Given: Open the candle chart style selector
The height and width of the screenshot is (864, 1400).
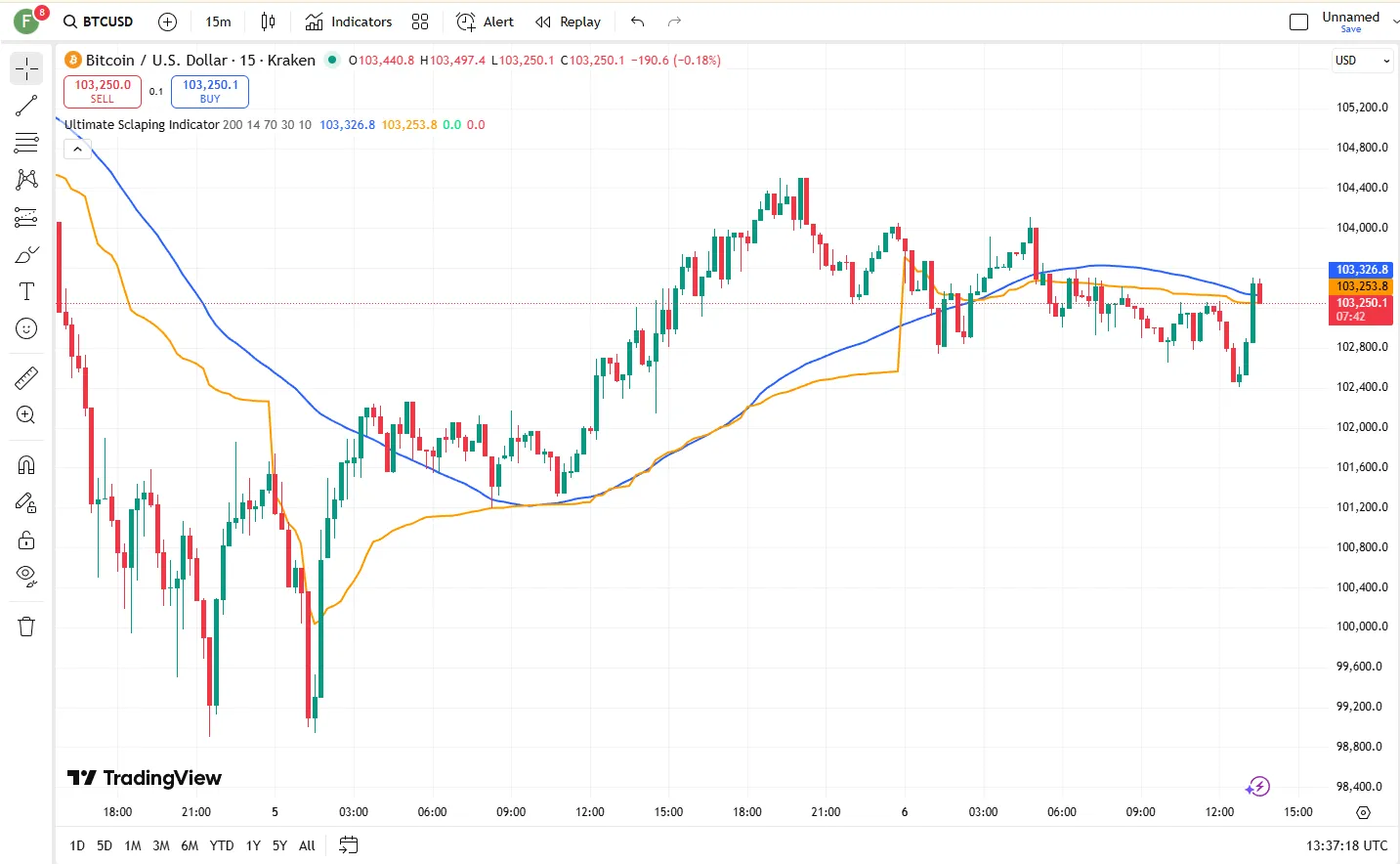Looking at the screenshot, I should 268,21.
